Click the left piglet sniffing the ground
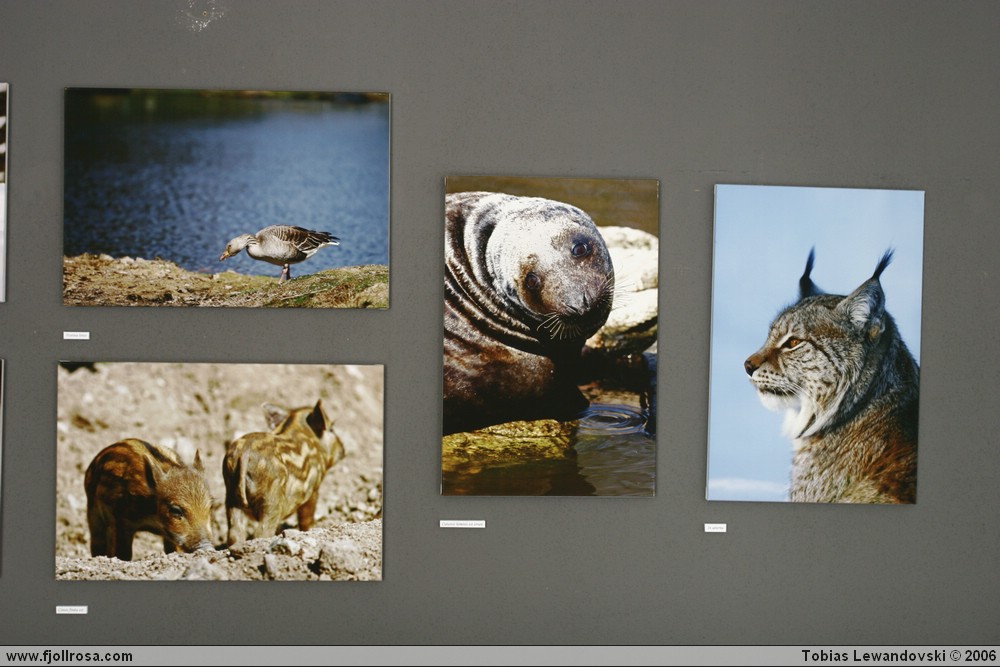This screenshot has width=1000, height=667. (x=147, y=497)
